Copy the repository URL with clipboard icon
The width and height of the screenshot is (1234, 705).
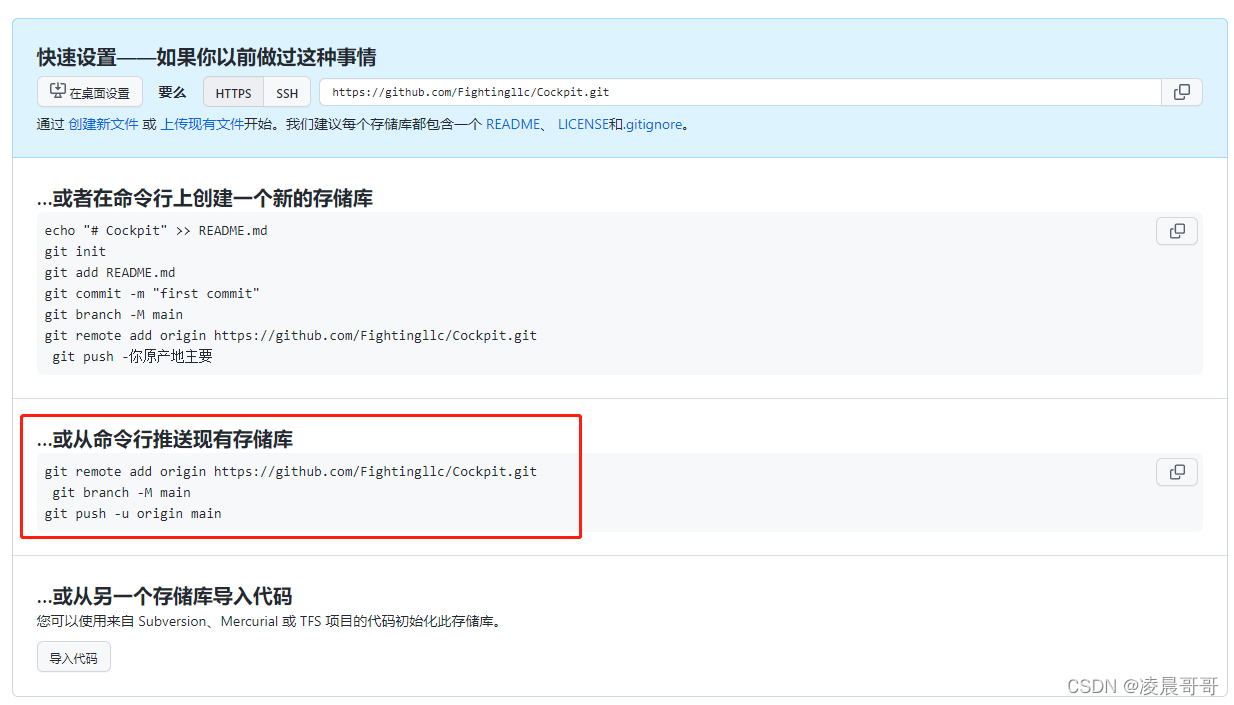pyautogui.click(x=1181, y=92)
